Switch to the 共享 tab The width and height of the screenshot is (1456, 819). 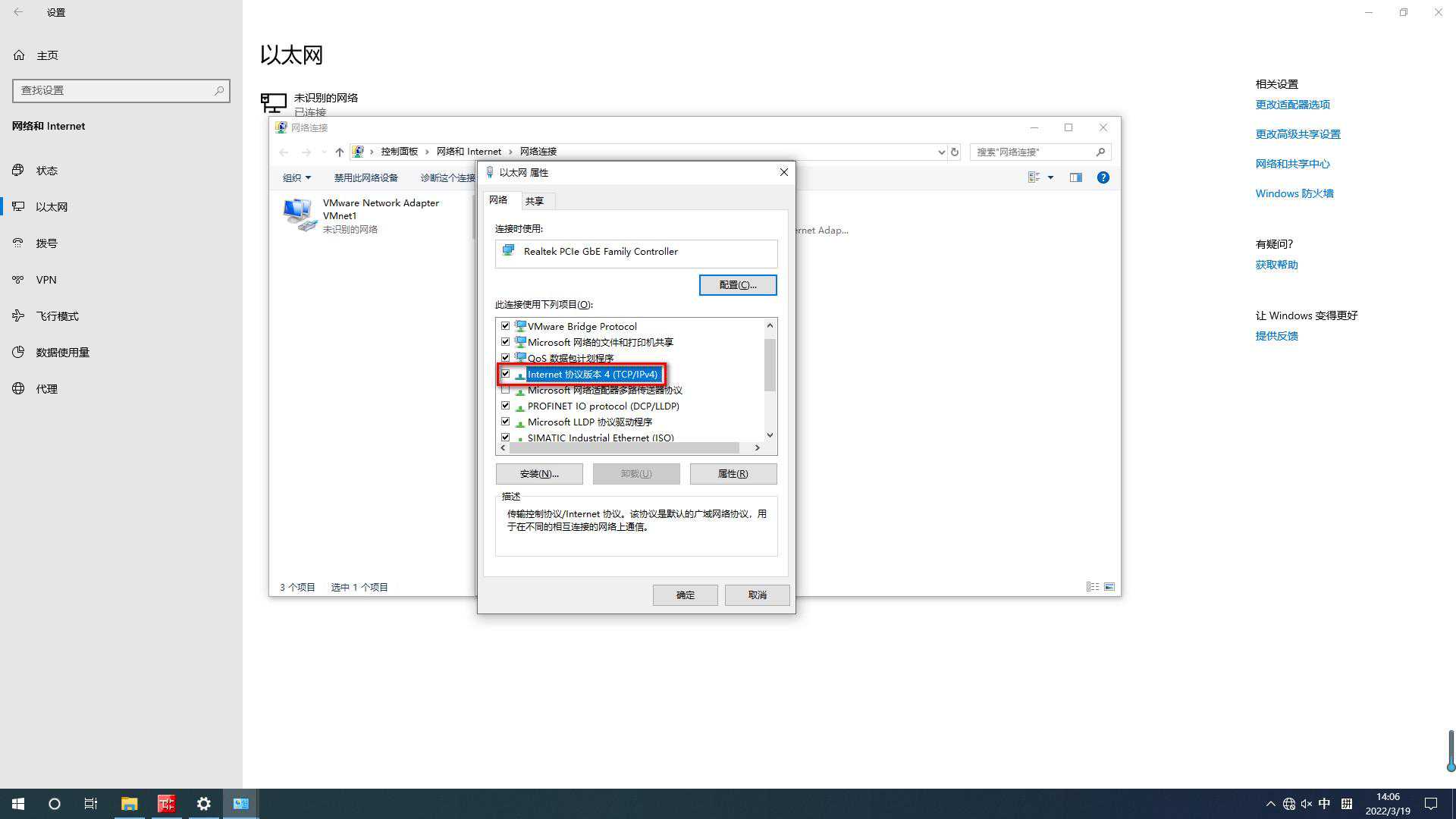click(x=534, y=201)
